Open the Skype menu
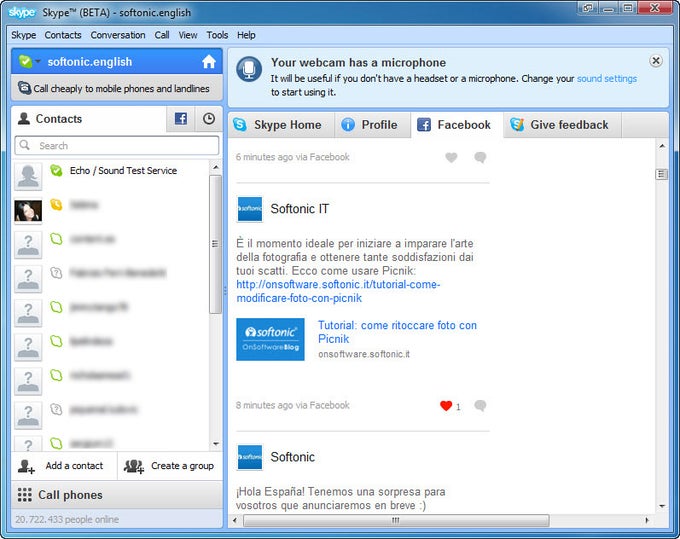The width and height of the screenshot is (680, 539). tap(23, 35)
